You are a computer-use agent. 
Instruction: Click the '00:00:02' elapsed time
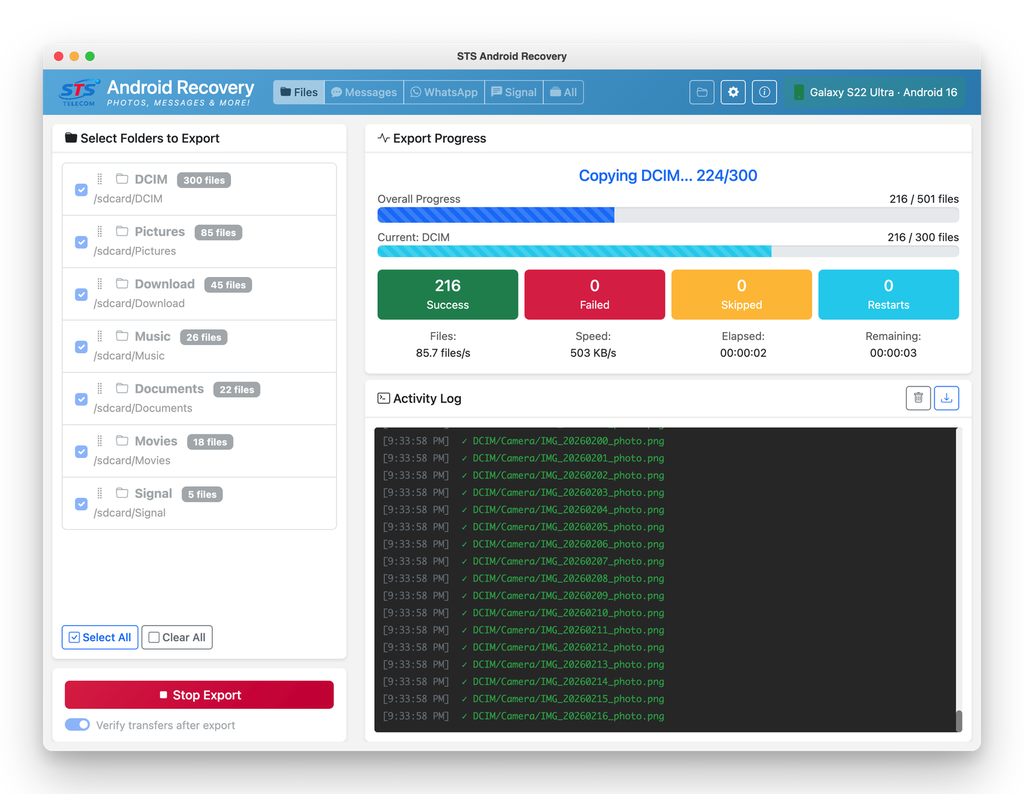743,353
